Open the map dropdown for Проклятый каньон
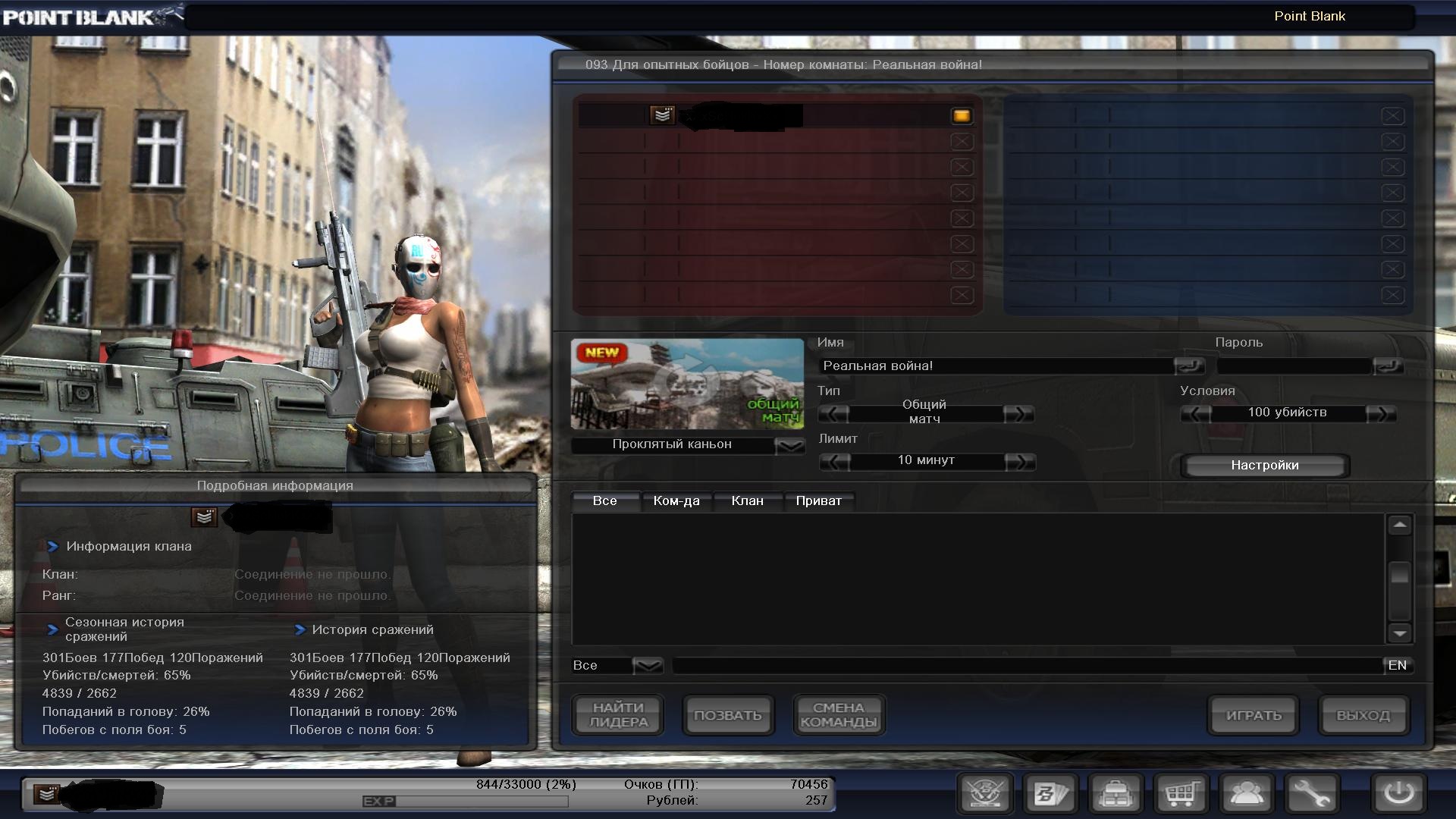Screen dimensions: 1456x819 pos(789,445)
